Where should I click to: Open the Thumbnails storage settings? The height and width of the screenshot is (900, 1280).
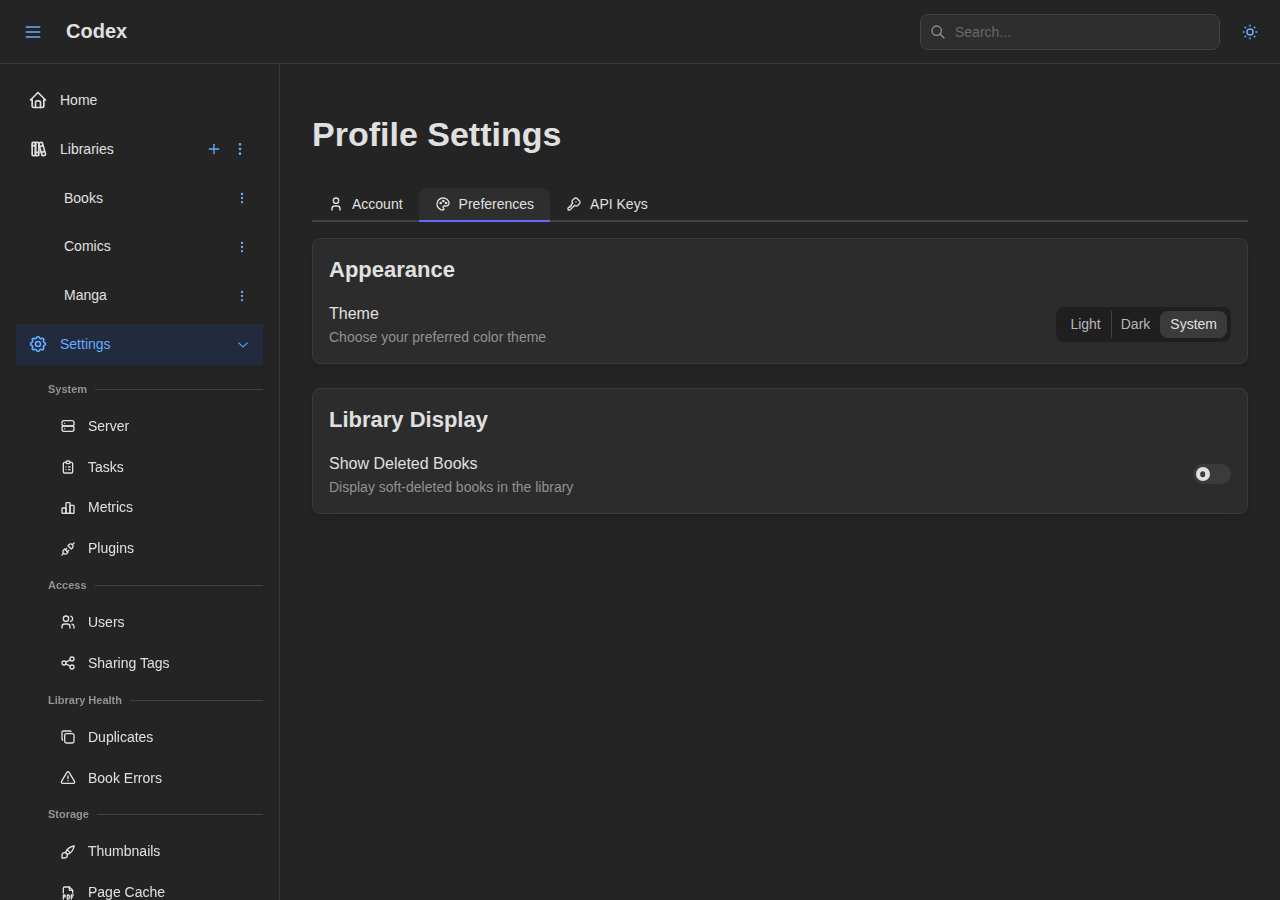[x=124, y=851]
